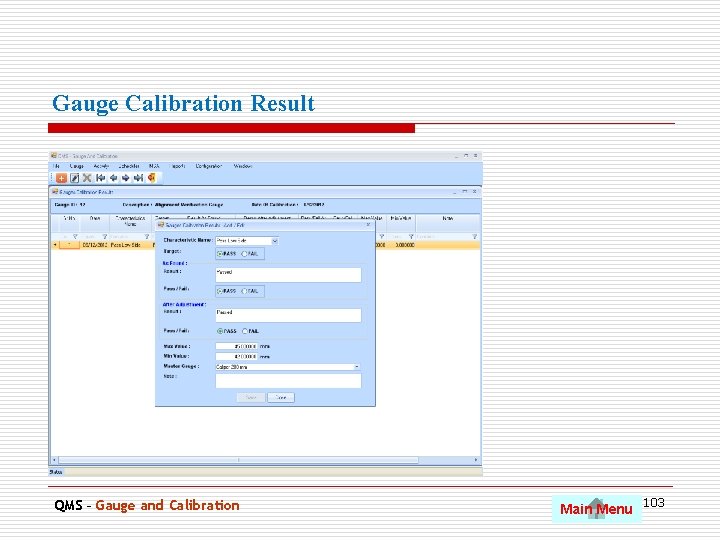
Task: Close the Add / Edit dialog with X
Action: [x=368, y=225]
